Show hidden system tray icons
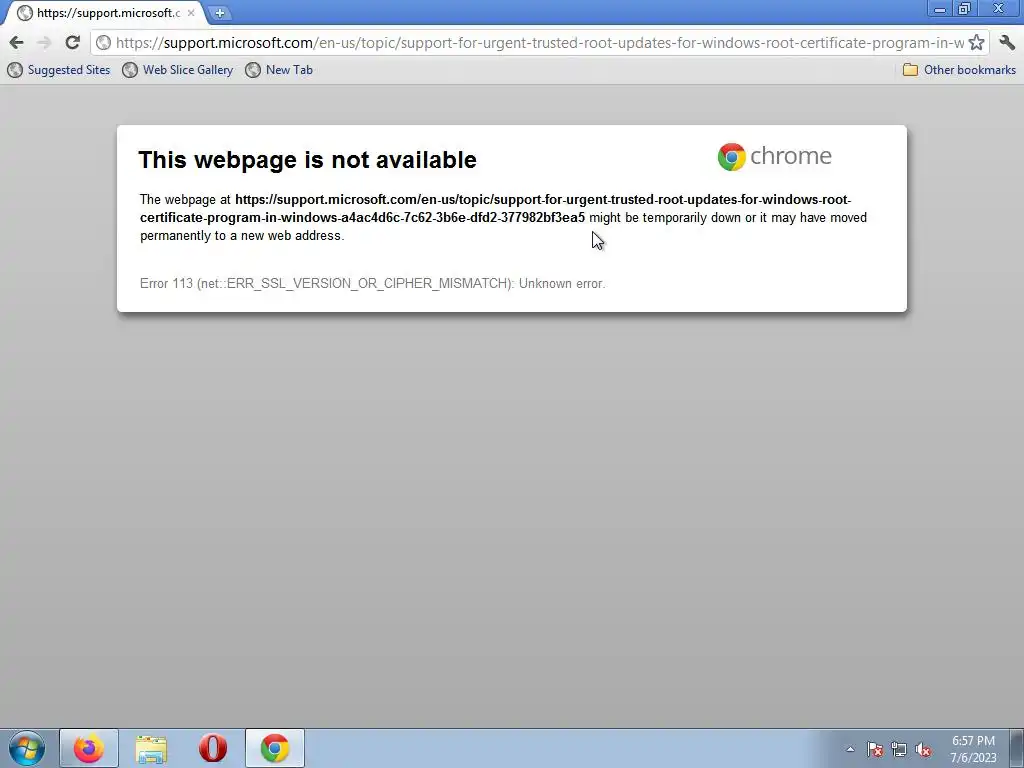Image resolution: width=1024 pixels, height=768 pixels. pyautogui.click(x=850, y=749)
